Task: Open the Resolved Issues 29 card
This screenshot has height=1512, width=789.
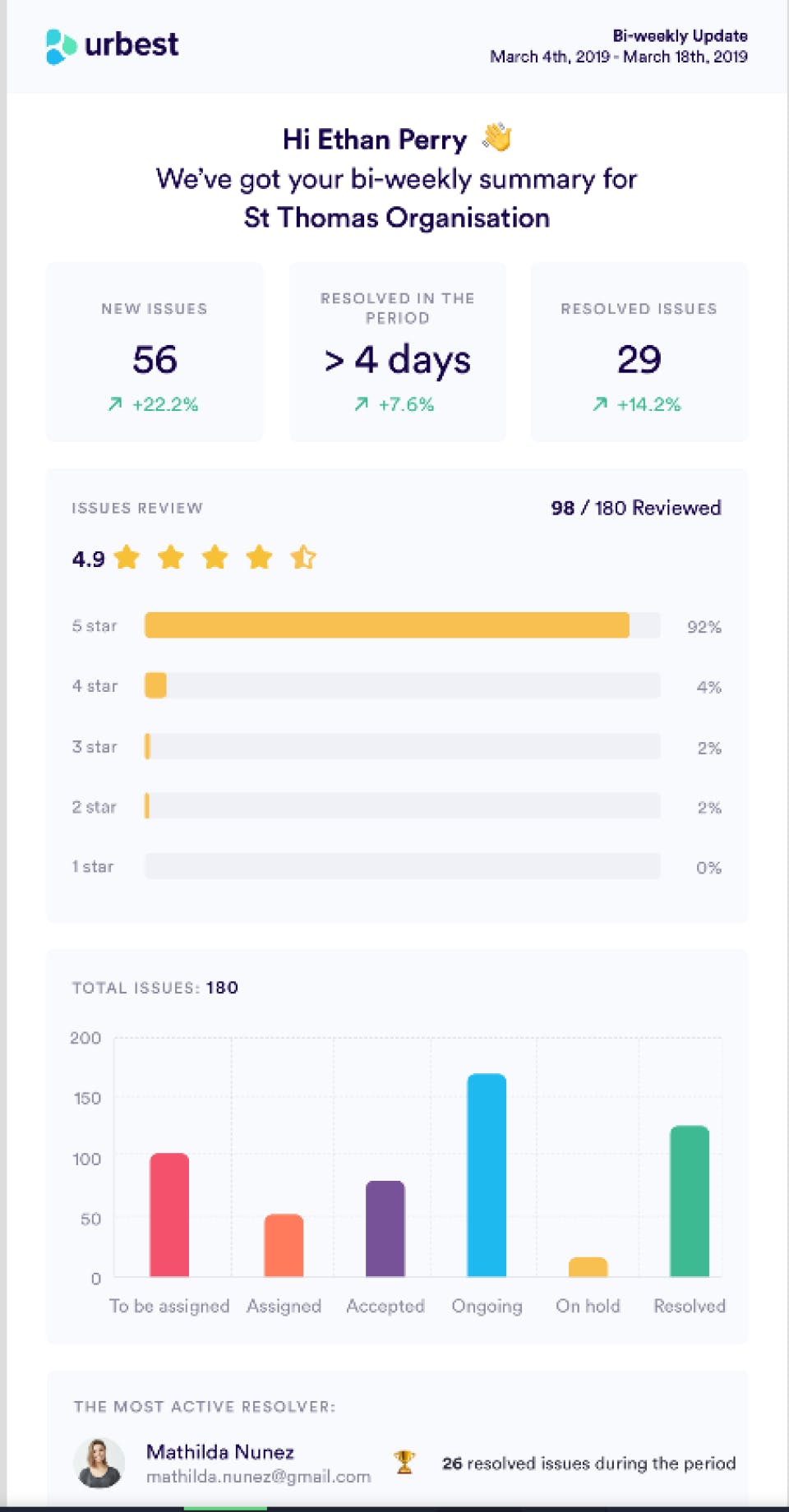Action: 639,352
